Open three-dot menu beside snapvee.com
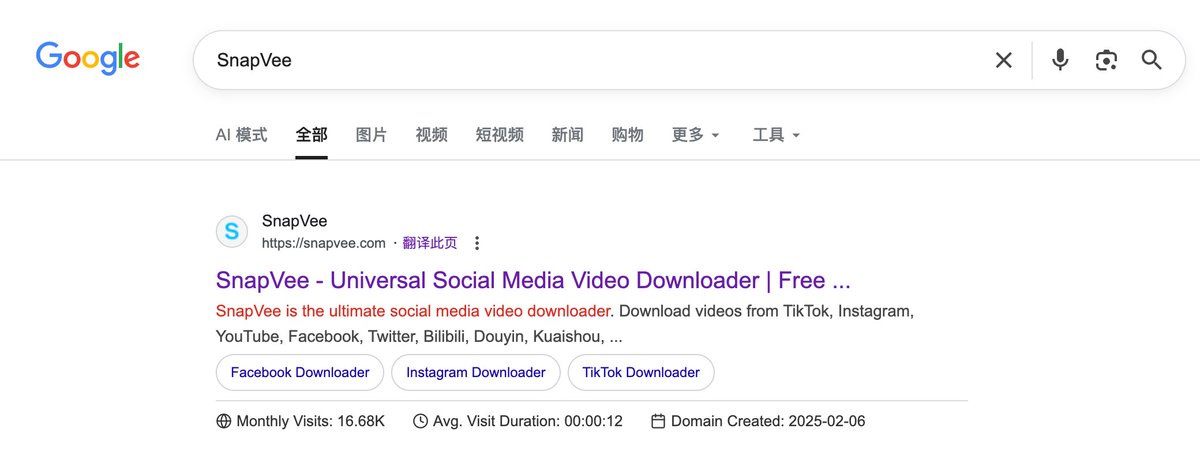 coord(477,243)
